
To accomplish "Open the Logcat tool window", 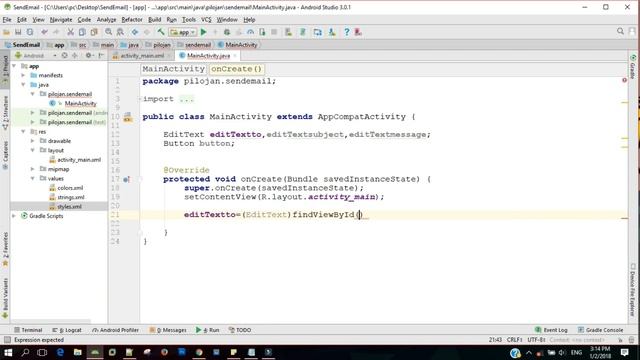I will 67,330.
